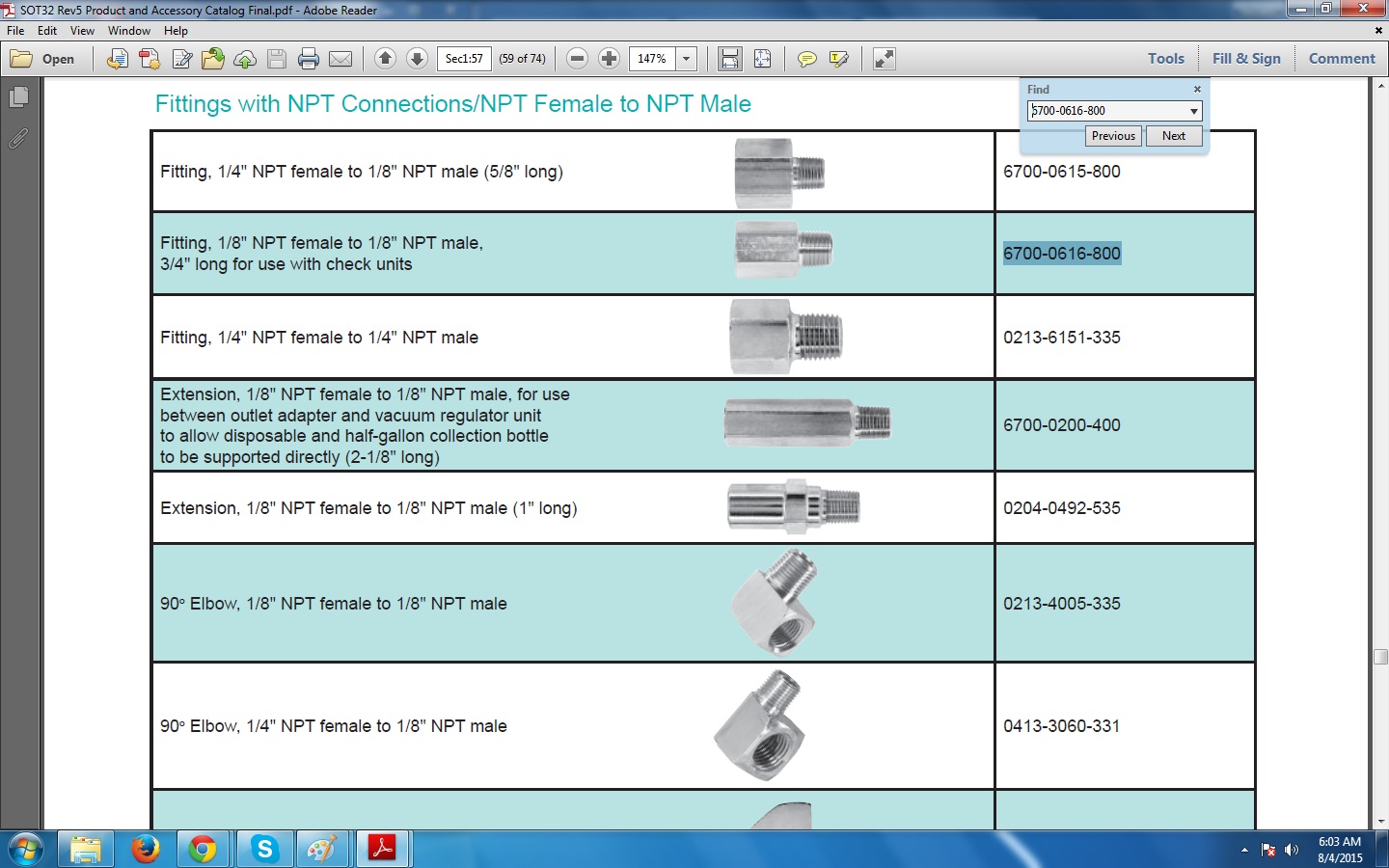Select the highlight text tool icon
The height and width of the screenshot is (868, 1389).
(x=839, y=59)
